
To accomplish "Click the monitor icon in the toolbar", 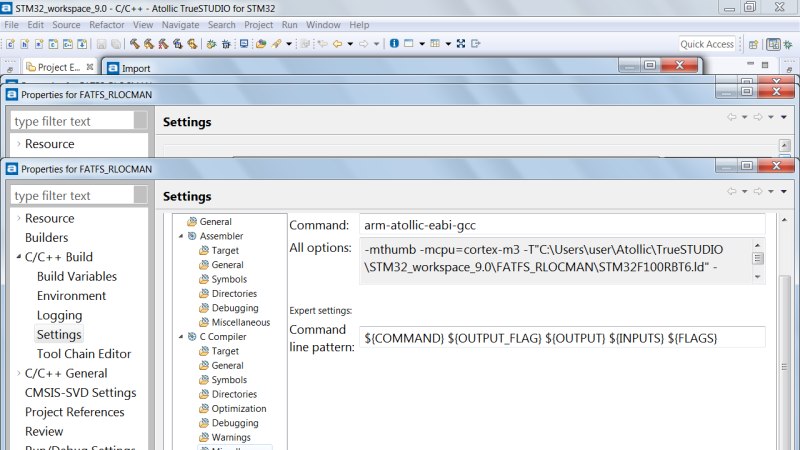I will 244,44.
